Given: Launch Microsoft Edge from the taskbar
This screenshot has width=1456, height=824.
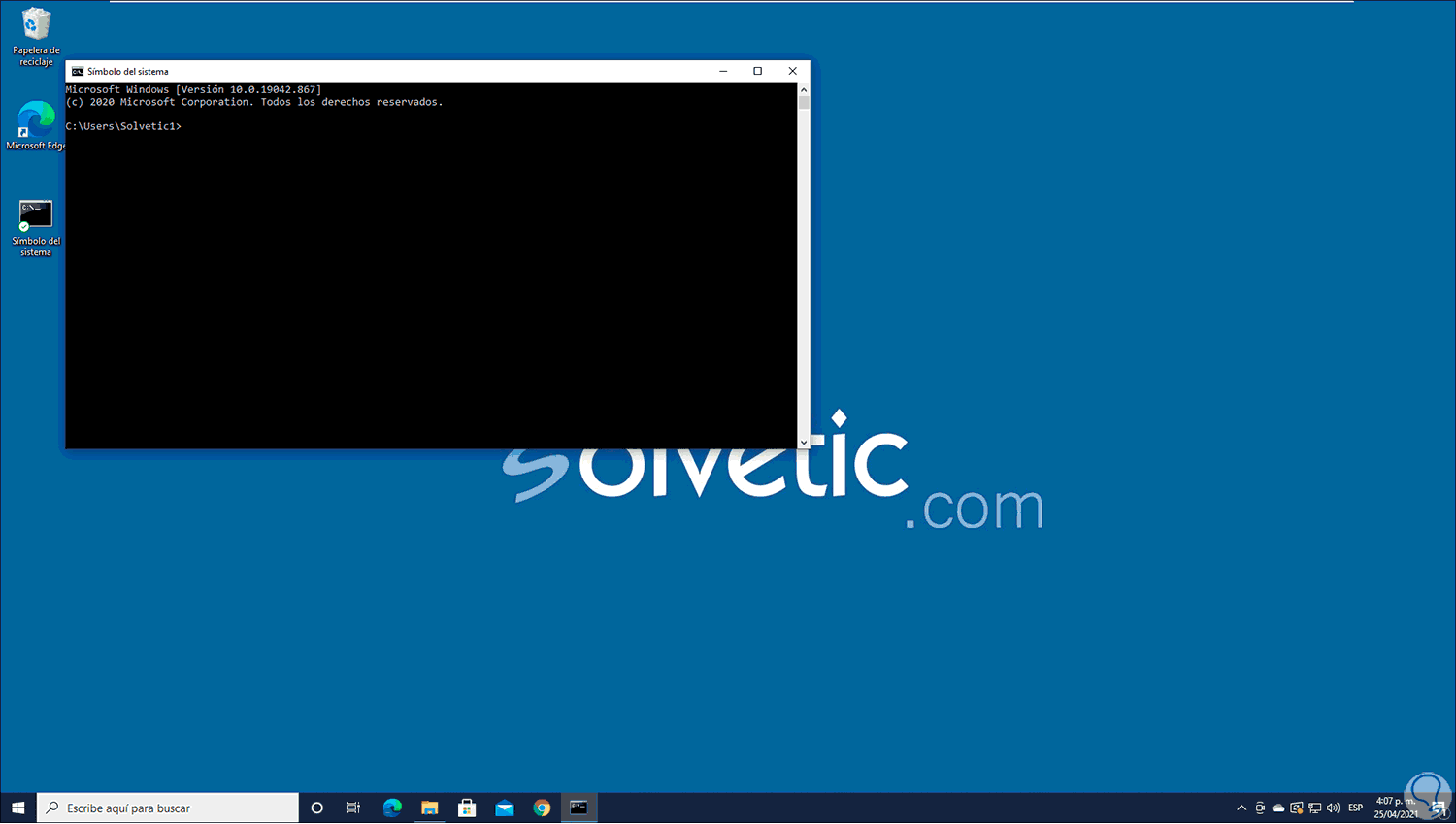Looking at the screenshot, I should (x=392, y=808).
